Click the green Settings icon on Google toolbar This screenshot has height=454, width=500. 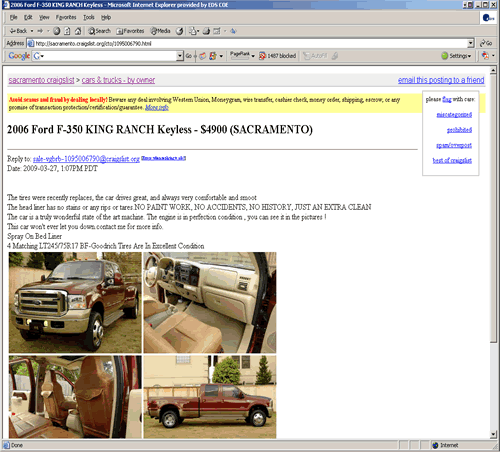(x=444, y=56)
